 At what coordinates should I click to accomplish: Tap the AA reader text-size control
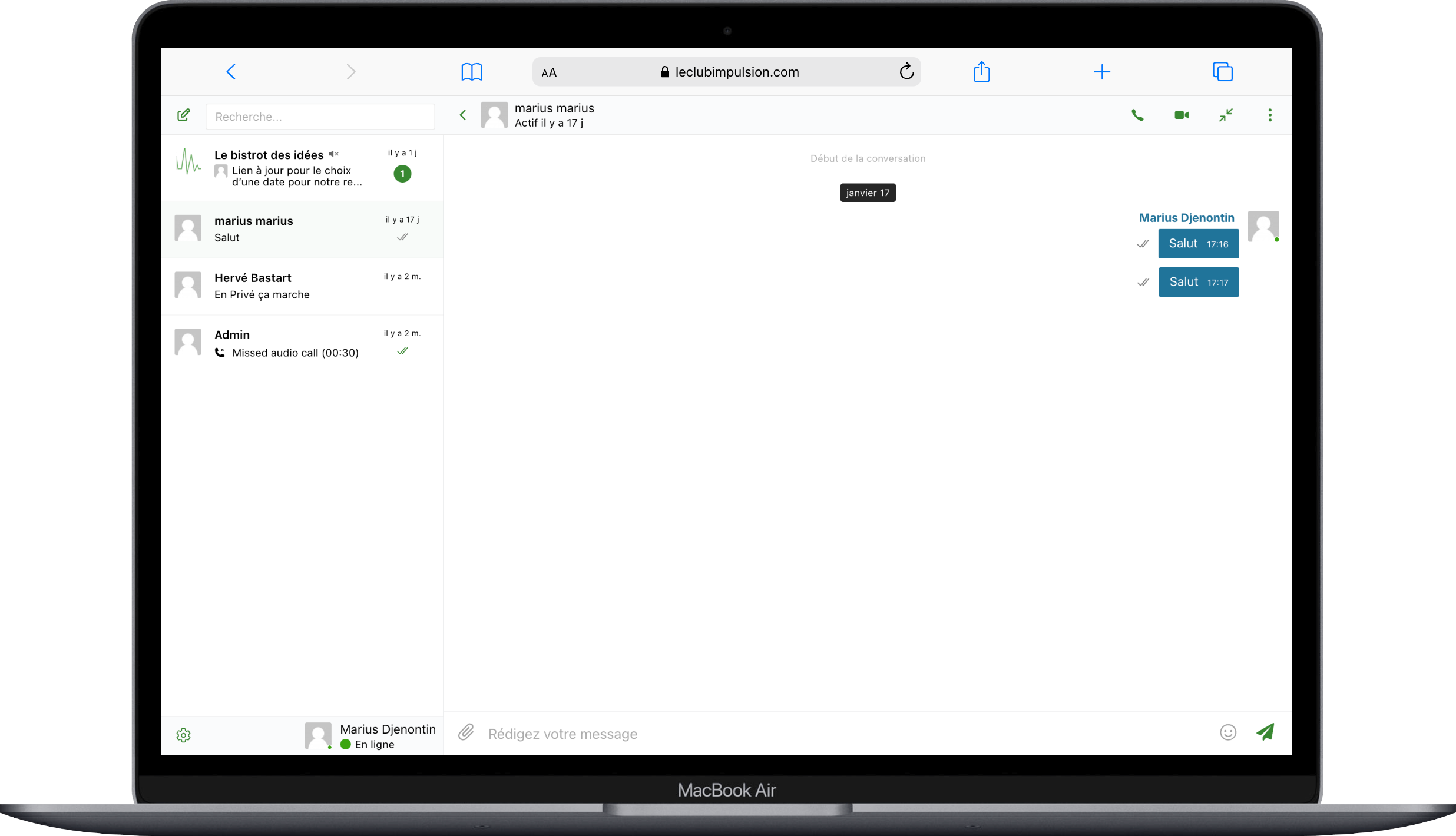pyautogui.click(x=549, y=72)
